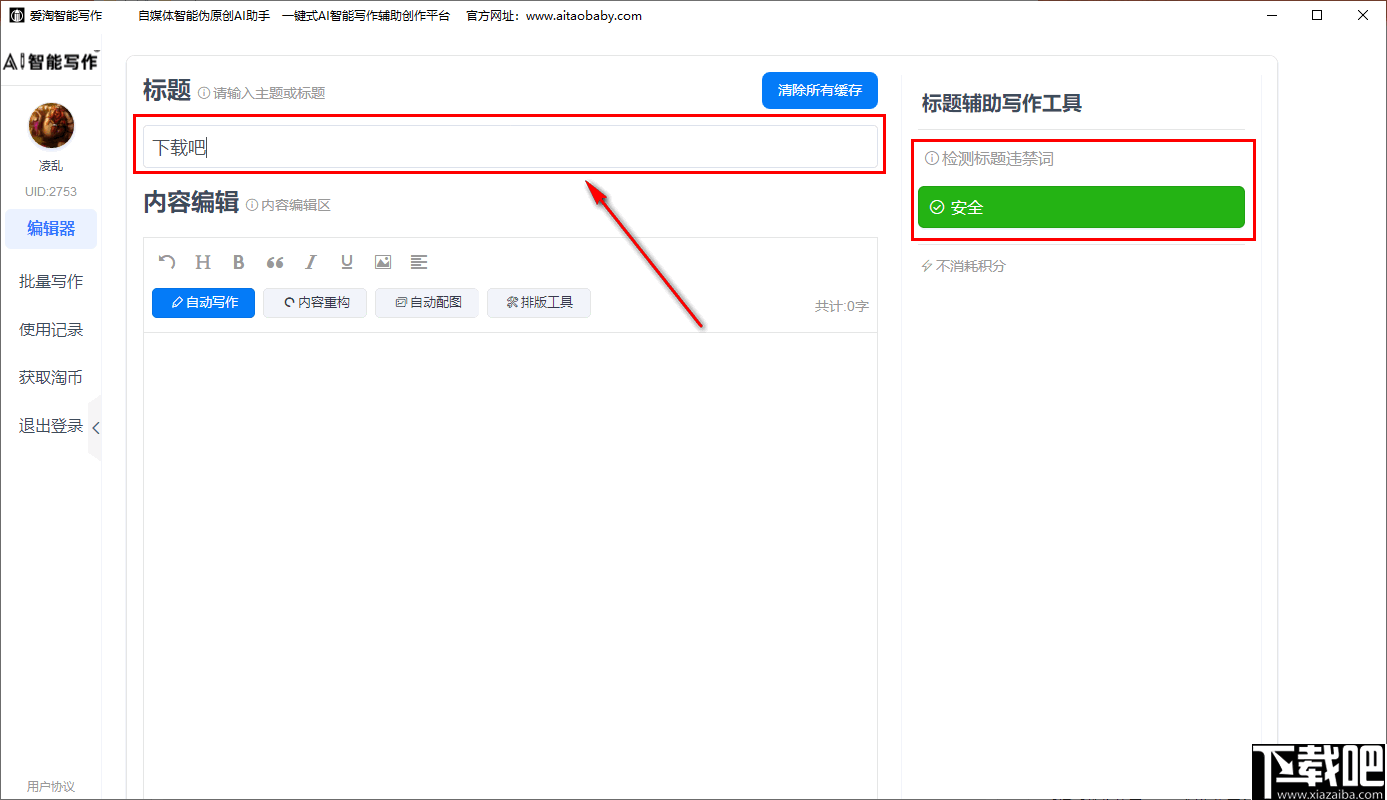Viewport: 1387px width, 800px height.
Task: Start 自动写作 button
Action: 203,302
